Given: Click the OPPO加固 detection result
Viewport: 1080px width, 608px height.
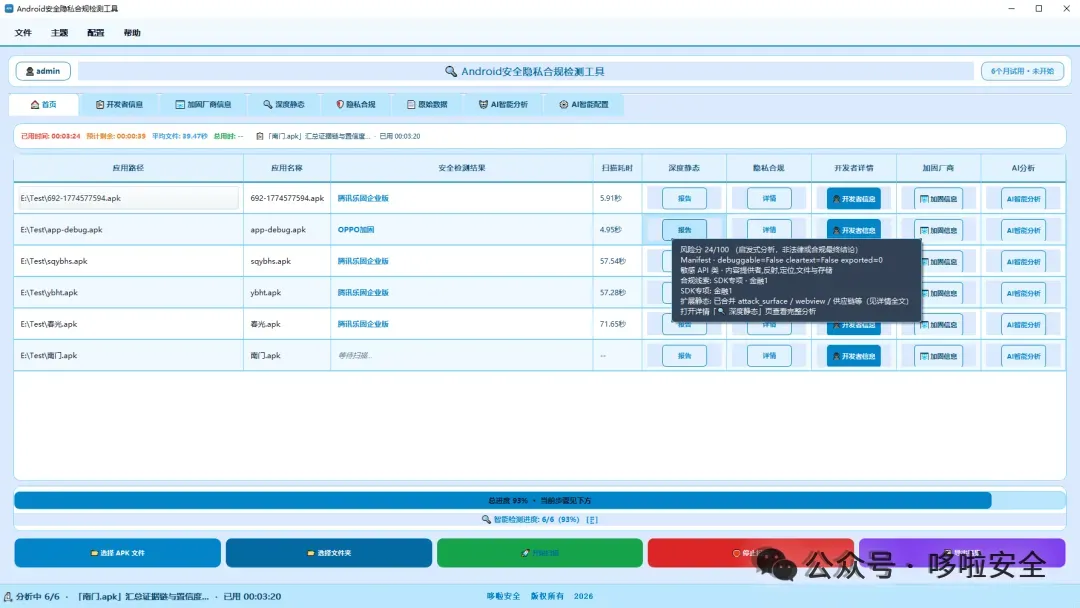Looking at the screenshot, I should 356,230.
